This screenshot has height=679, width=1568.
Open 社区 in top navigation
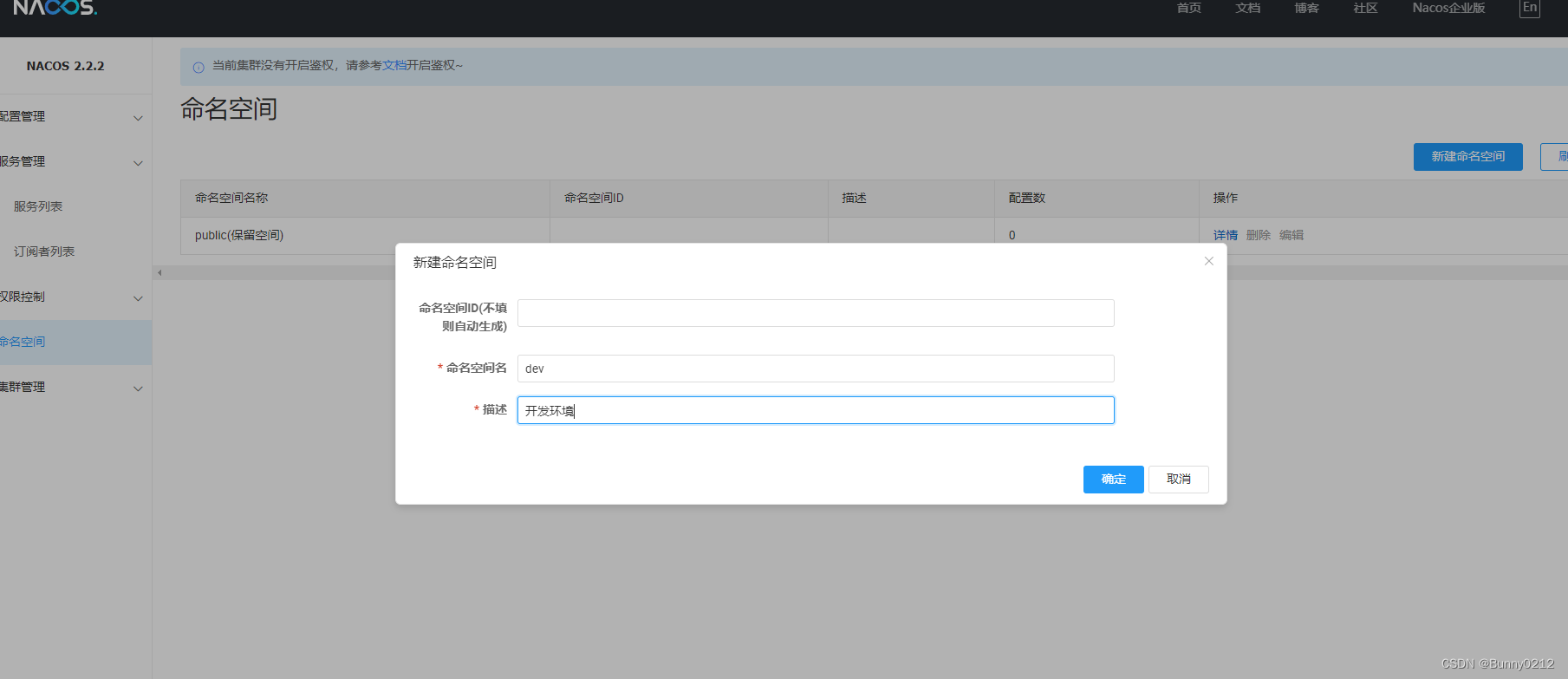pos(1365,8)
